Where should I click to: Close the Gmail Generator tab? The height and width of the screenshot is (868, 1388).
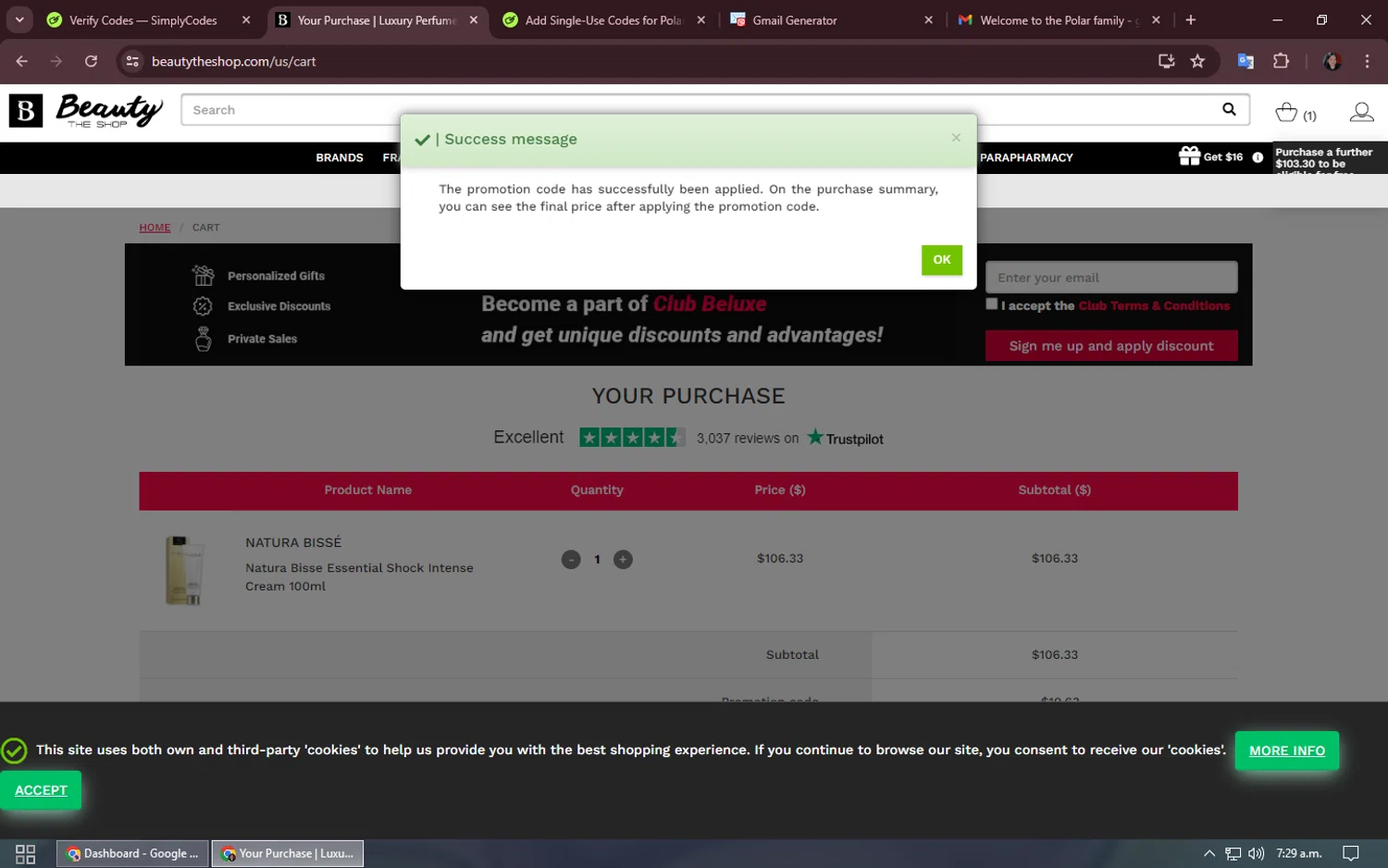click(x=928, y=20)
